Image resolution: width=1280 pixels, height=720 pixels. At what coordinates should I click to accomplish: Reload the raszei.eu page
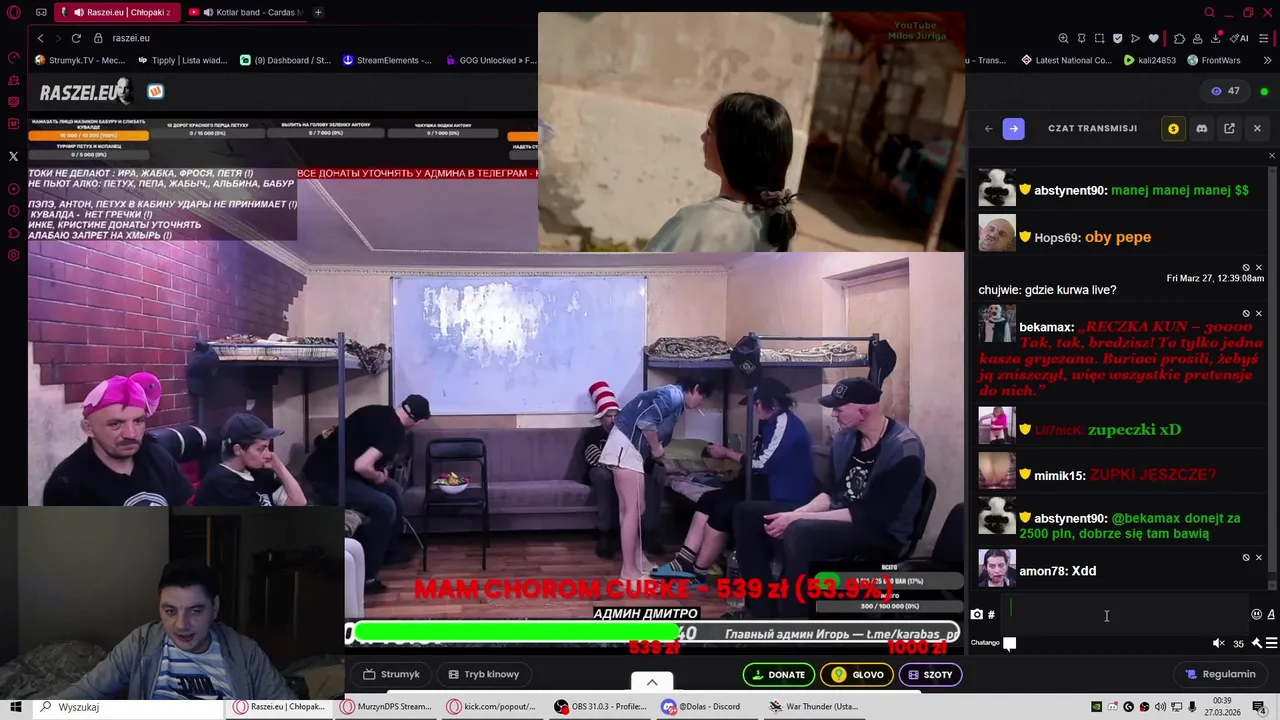click(76, 38)
